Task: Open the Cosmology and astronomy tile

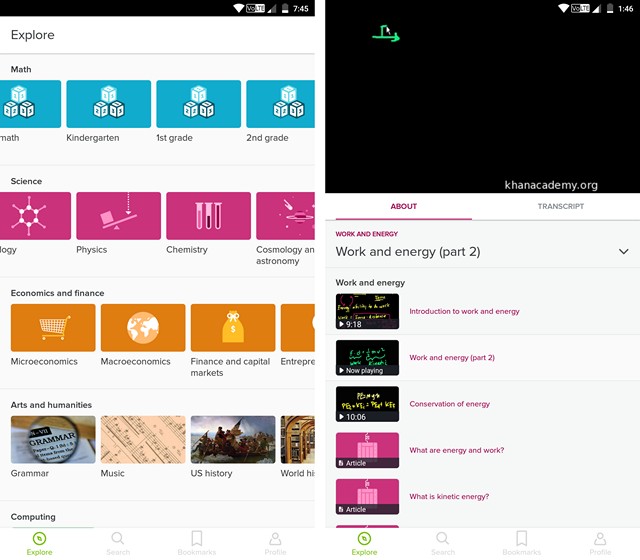Action: tap(285, 216)
